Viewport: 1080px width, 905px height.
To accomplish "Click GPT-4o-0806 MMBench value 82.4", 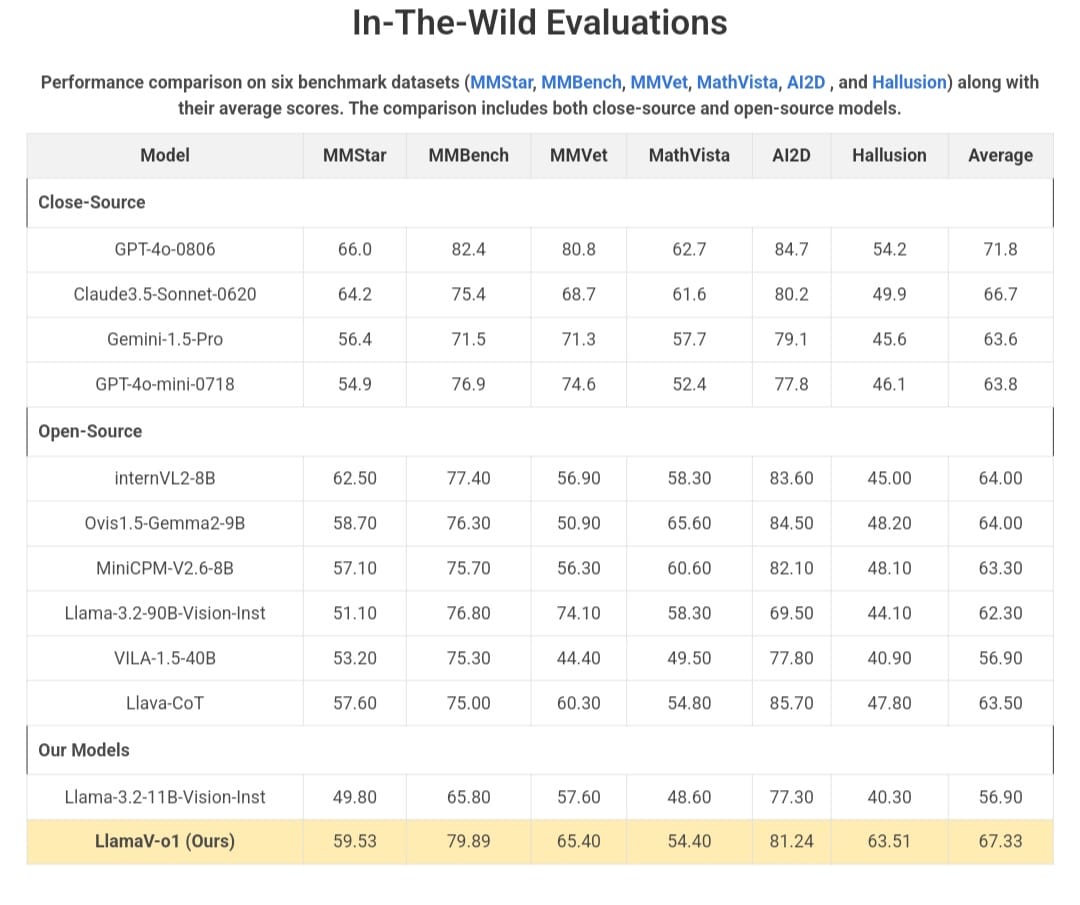I will click(x=468, y=249).
